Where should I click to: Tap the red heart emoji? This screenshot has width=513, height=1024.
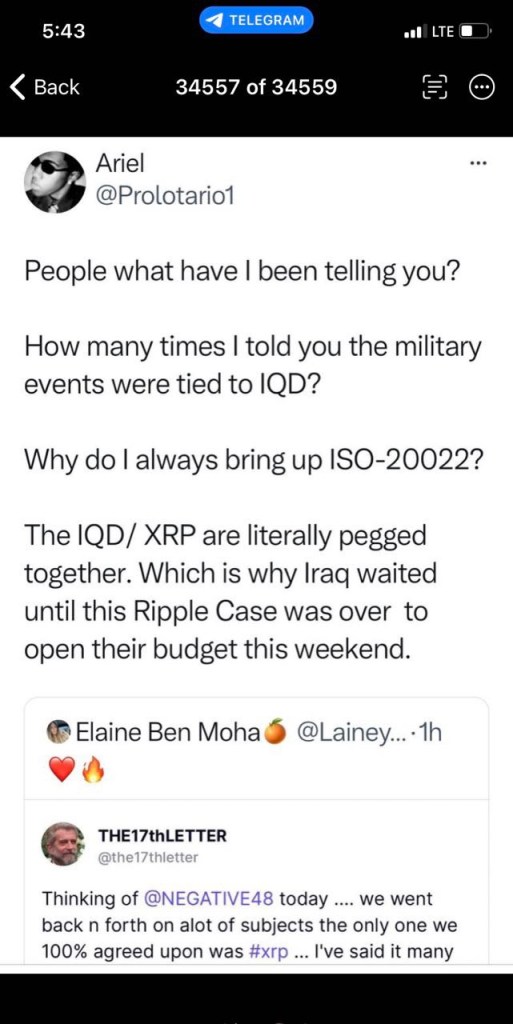point(62,772)
